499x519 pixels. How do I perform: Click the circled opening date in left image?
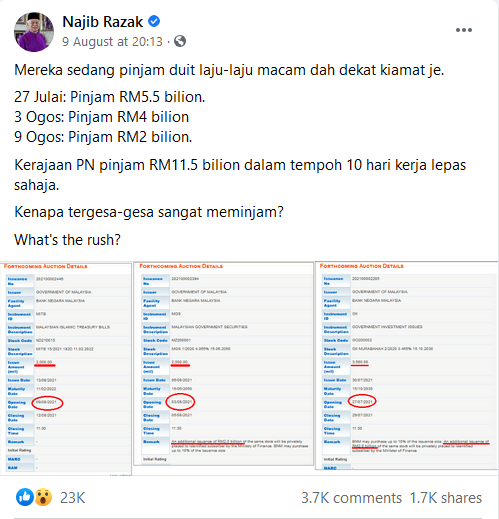(x=47, y=403)
